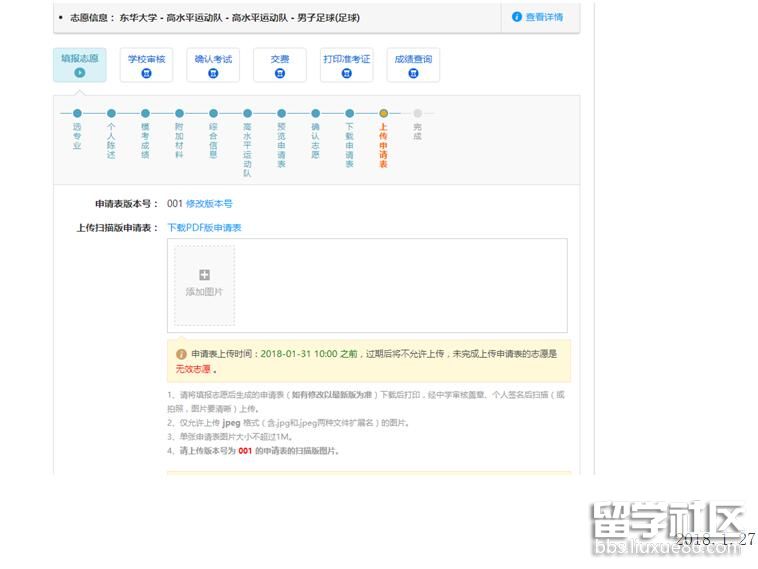Screen dimensions: 758x569
Task: Download the PDF application form link
Action: pos(204,228)
